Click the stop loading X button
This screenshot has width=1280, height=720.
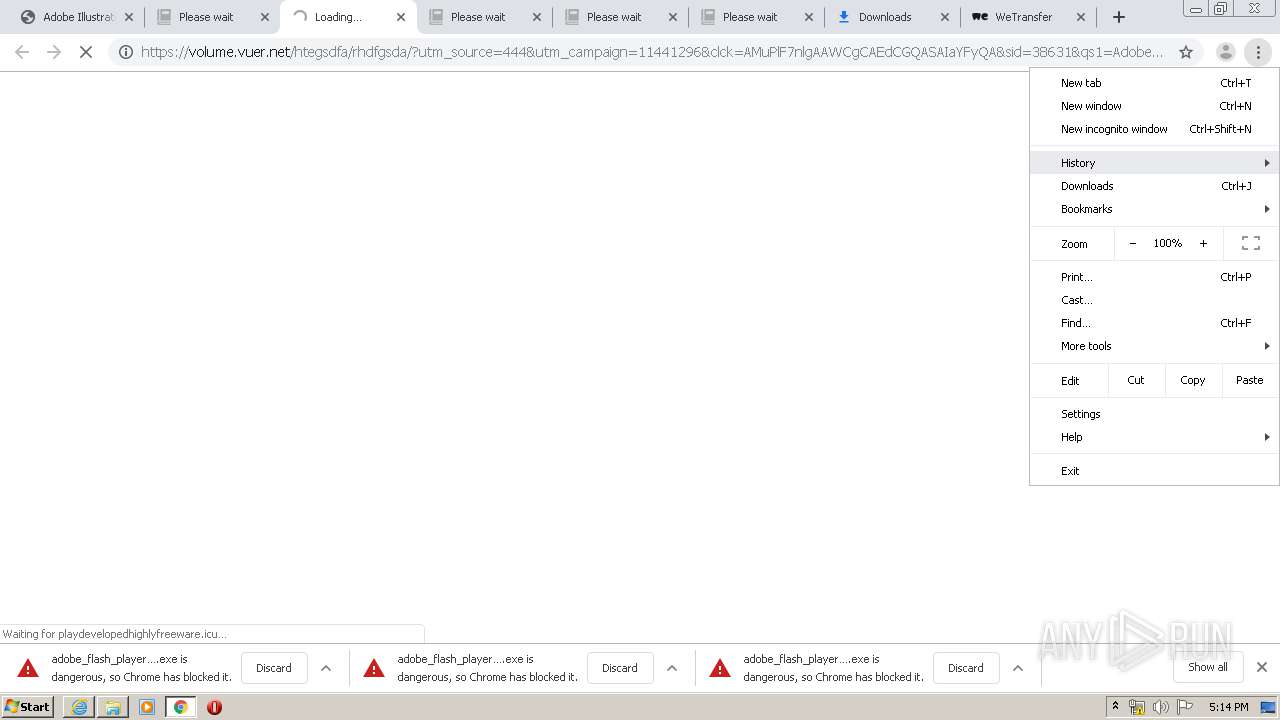(x=86, y=52)
